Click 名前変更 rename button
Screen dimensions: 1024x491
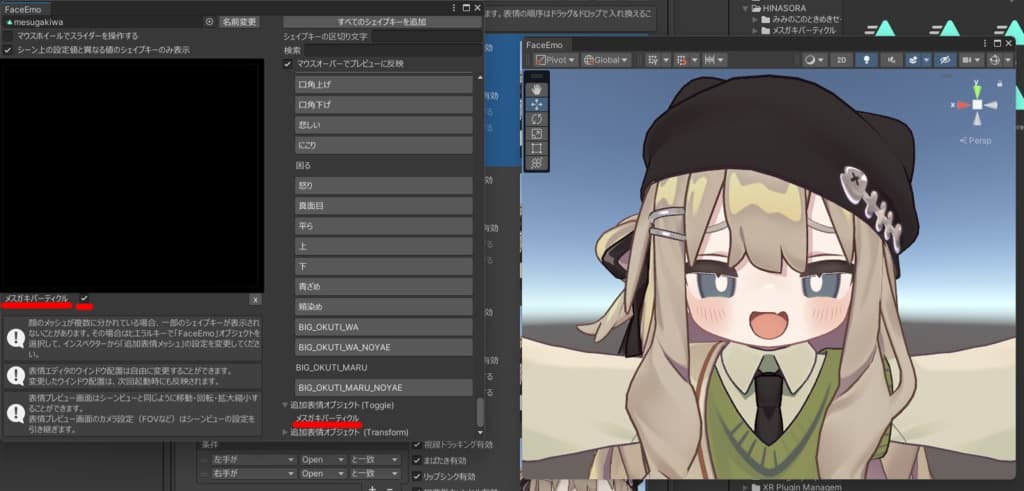click(239, 22)
